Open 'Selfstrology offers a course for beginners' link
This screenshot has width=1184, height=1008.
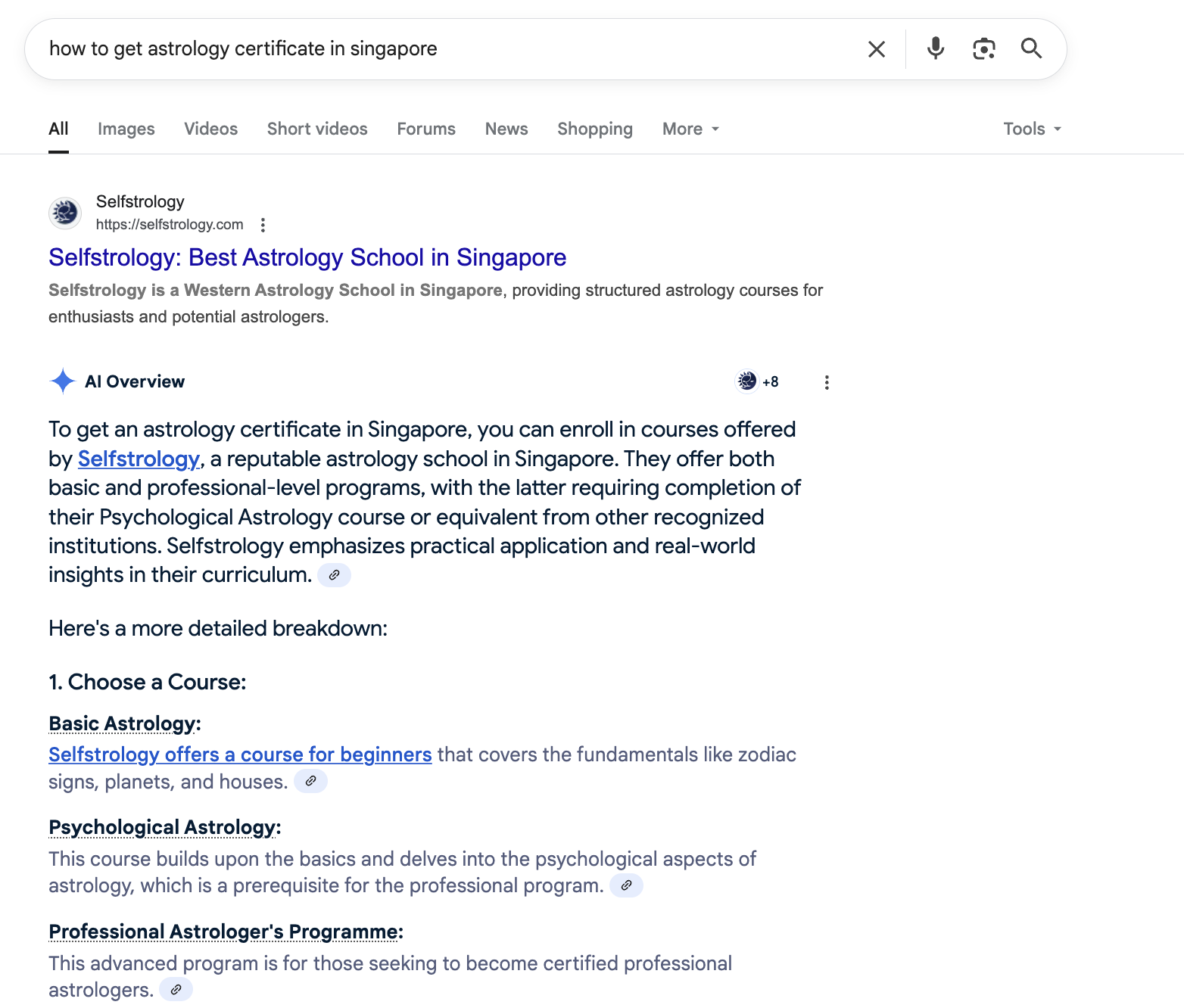tap(240, 755)
